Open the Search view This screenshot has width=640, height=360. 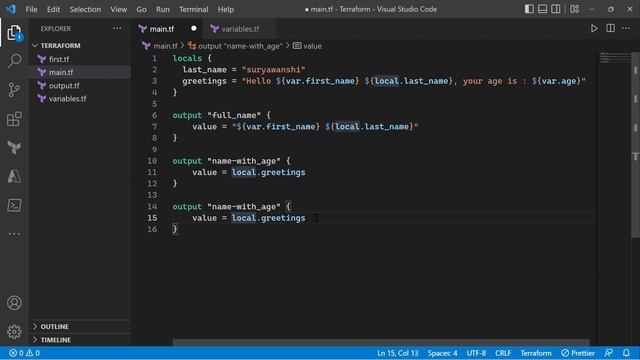coord(14,61)
